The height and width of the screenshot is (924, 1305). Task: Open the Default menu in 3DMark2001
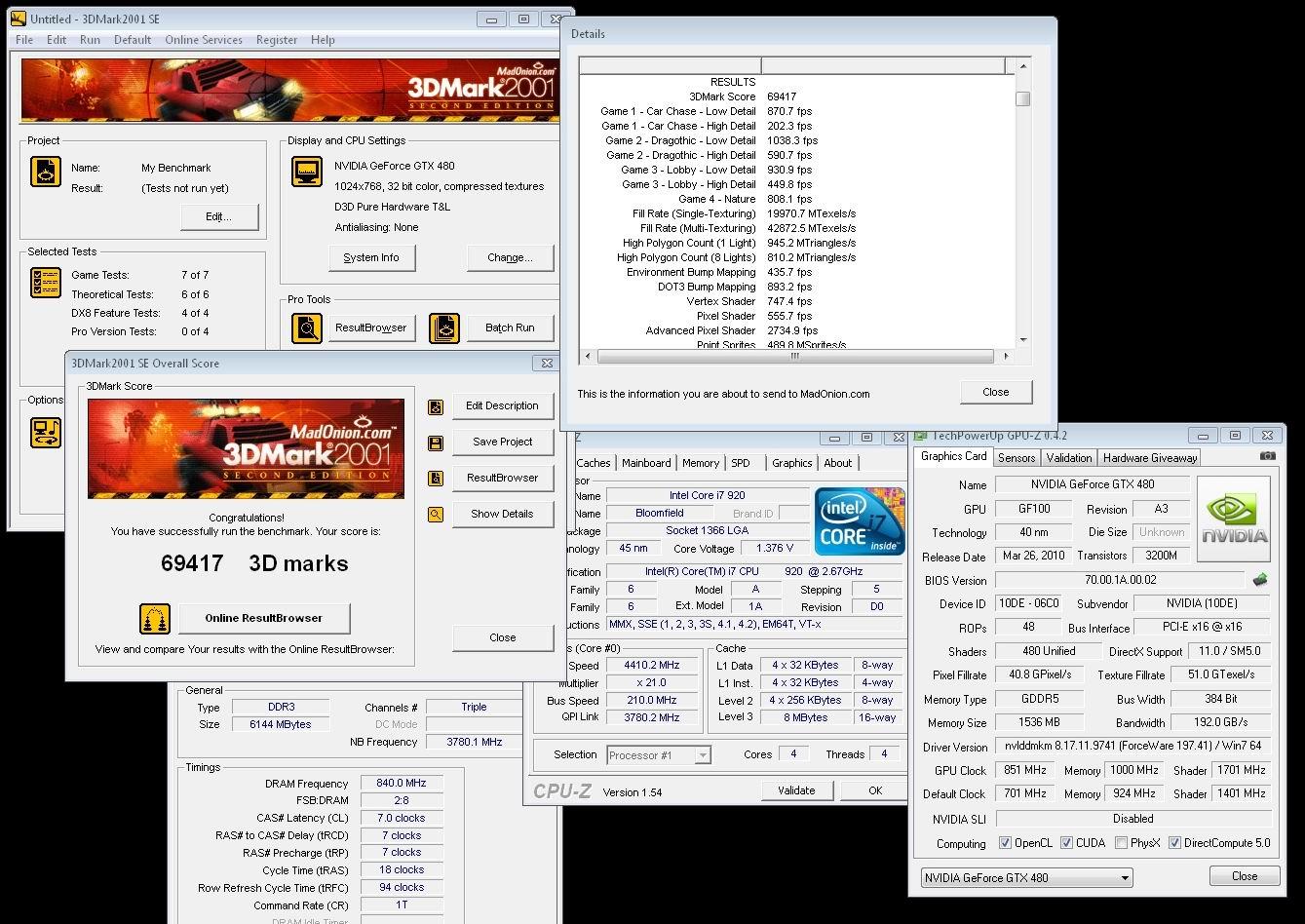(133, 40)
